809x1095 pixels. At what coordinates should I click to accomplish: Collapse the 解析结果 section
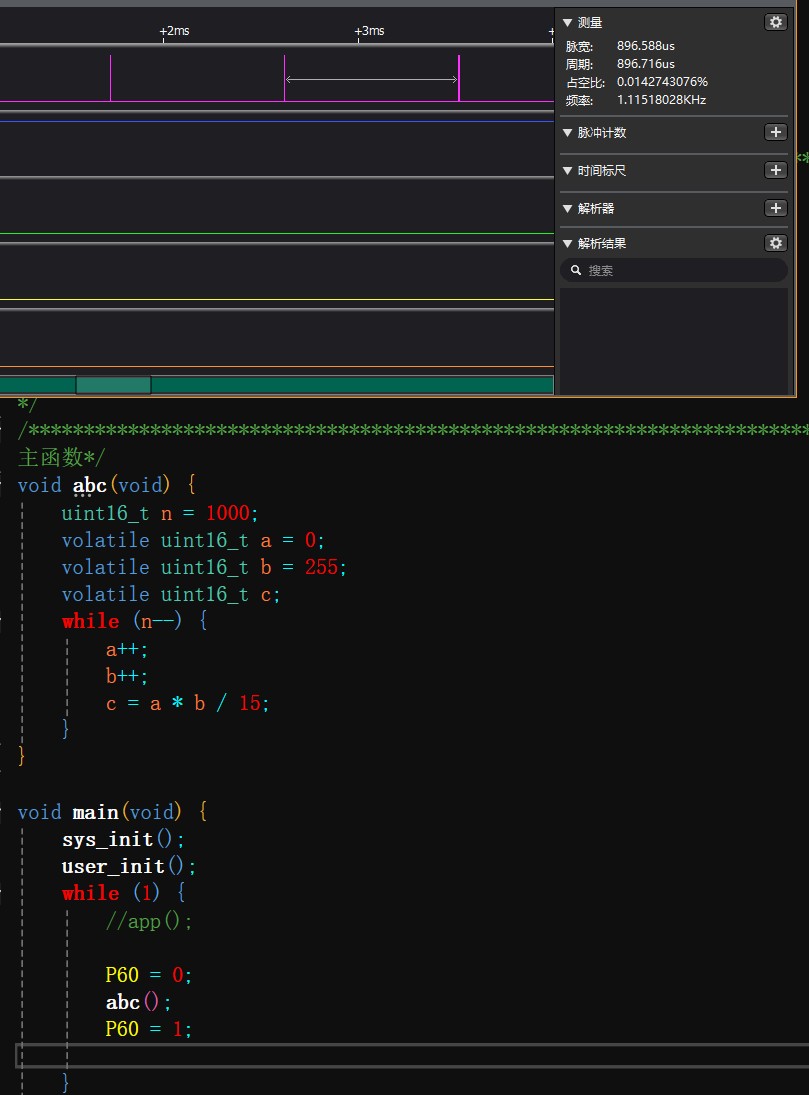point(568,244)
